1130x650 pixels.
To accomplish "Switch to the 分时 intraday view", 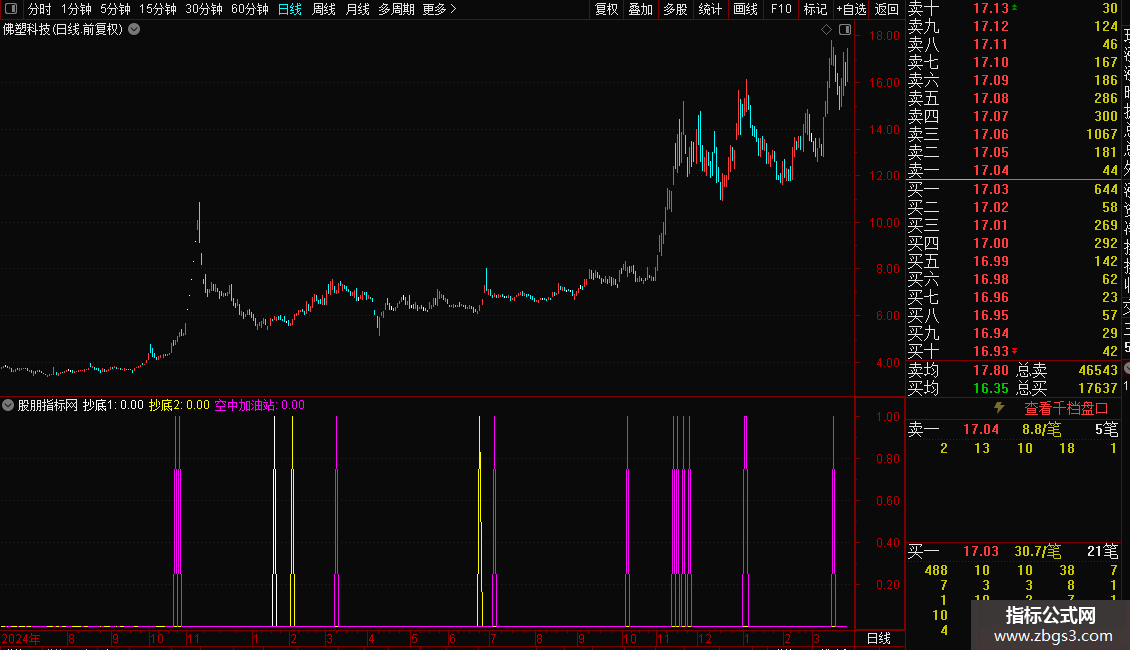I will coord(40,9).
